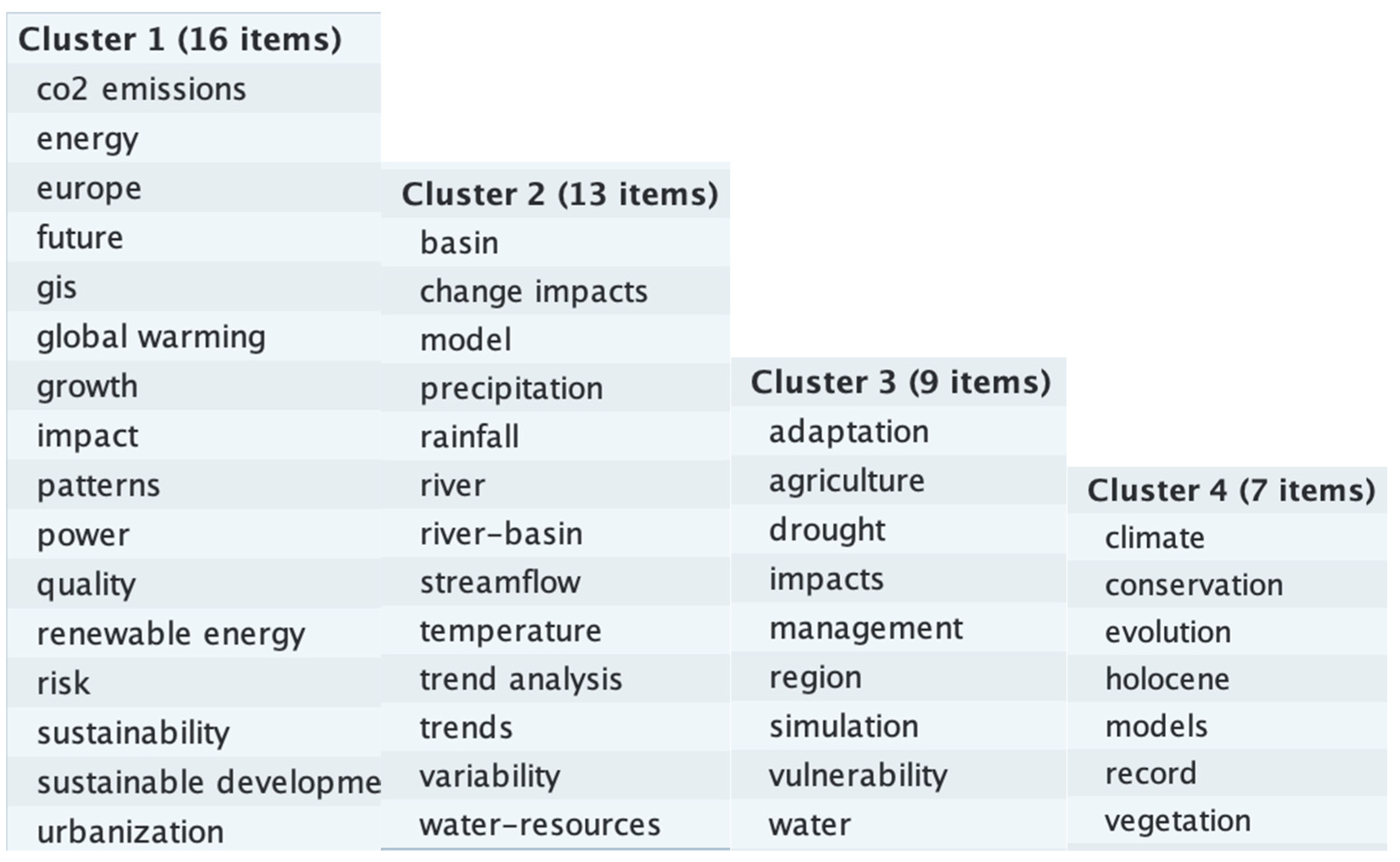Choose the river-basin item
Image resolution: width=1400 pixels, height=862 pixels.
[x=556, y=534]
